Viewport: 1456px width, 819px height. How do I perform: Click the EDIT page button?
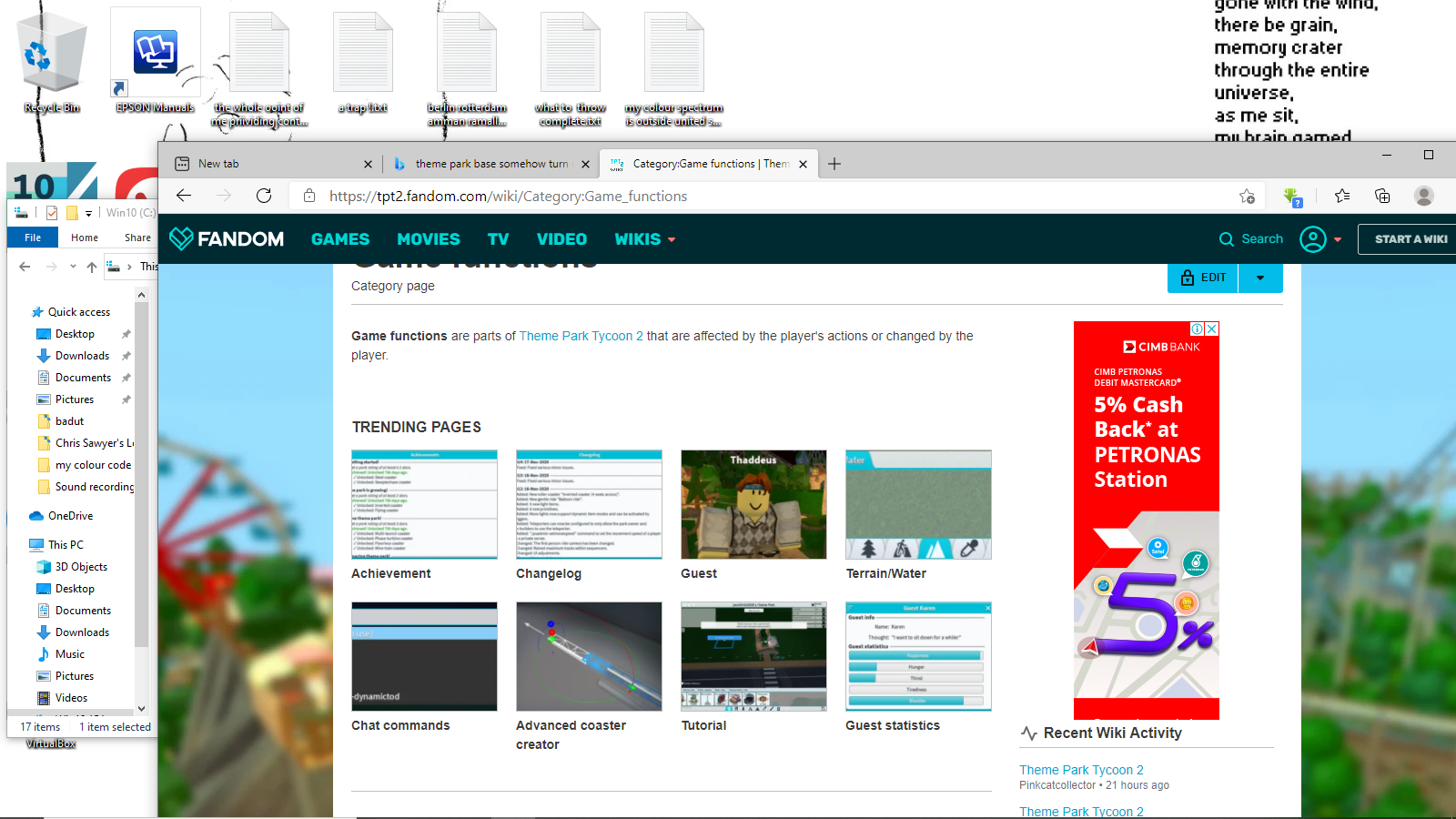1203,278
